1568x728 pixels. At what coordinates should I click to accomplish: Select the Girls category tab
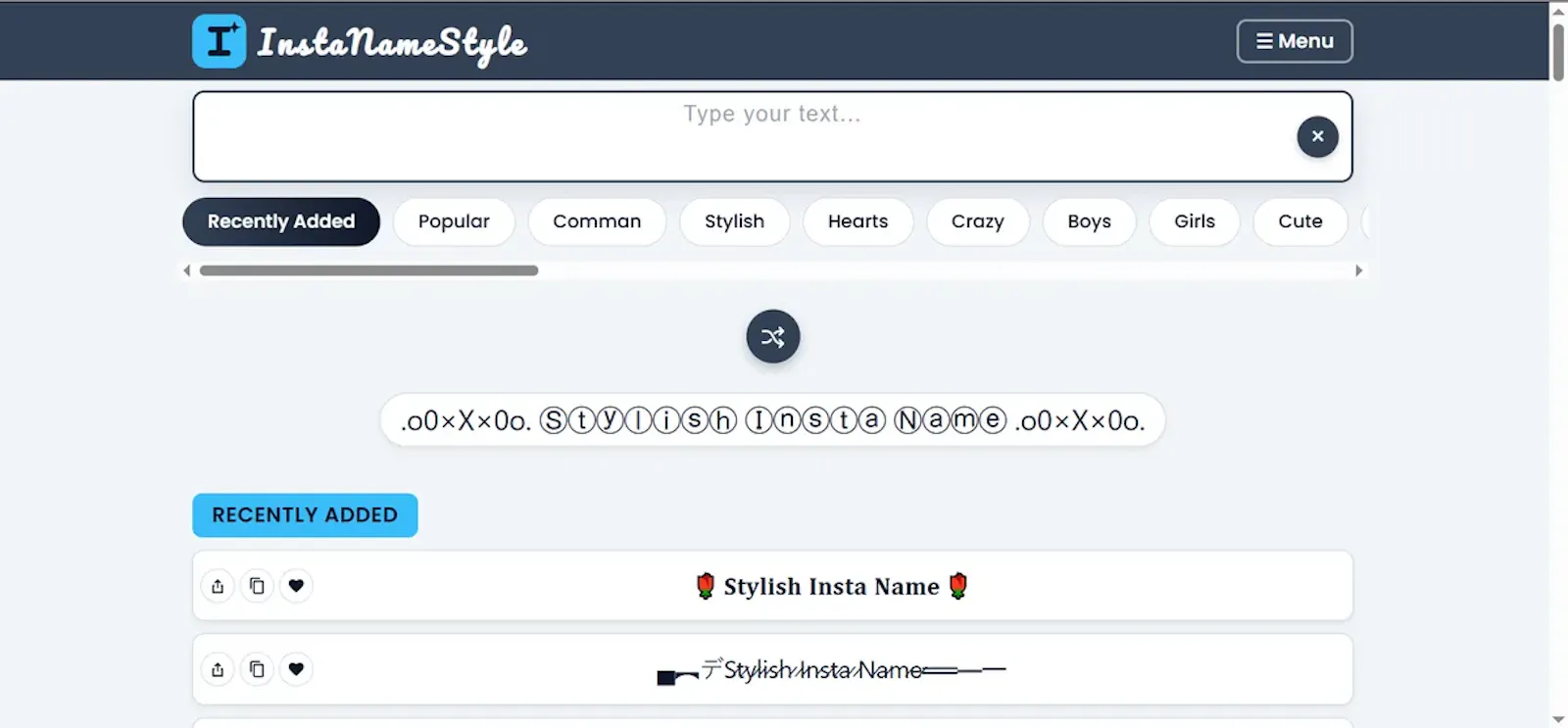[1195, 221]
